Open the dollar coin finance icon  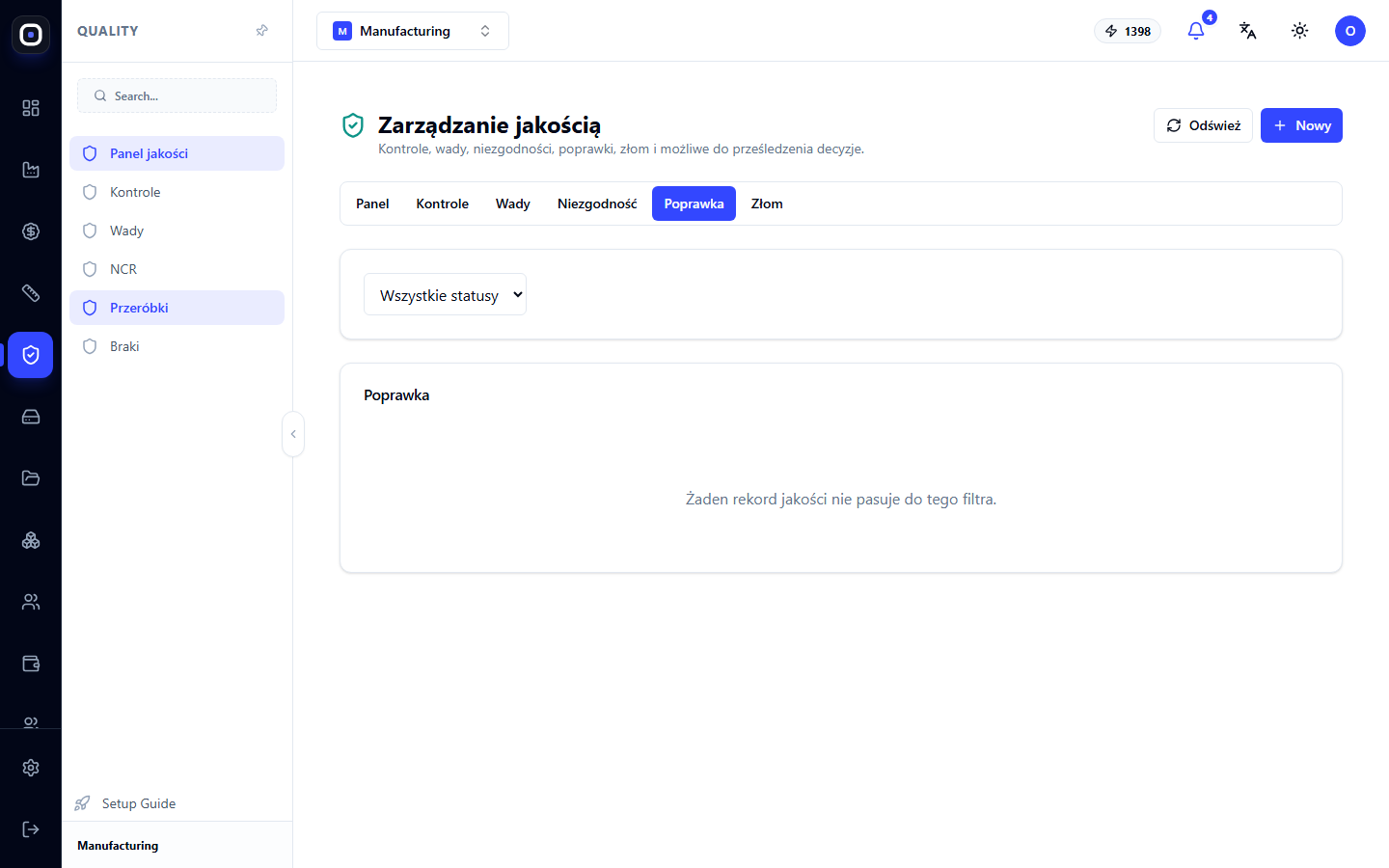31,231
